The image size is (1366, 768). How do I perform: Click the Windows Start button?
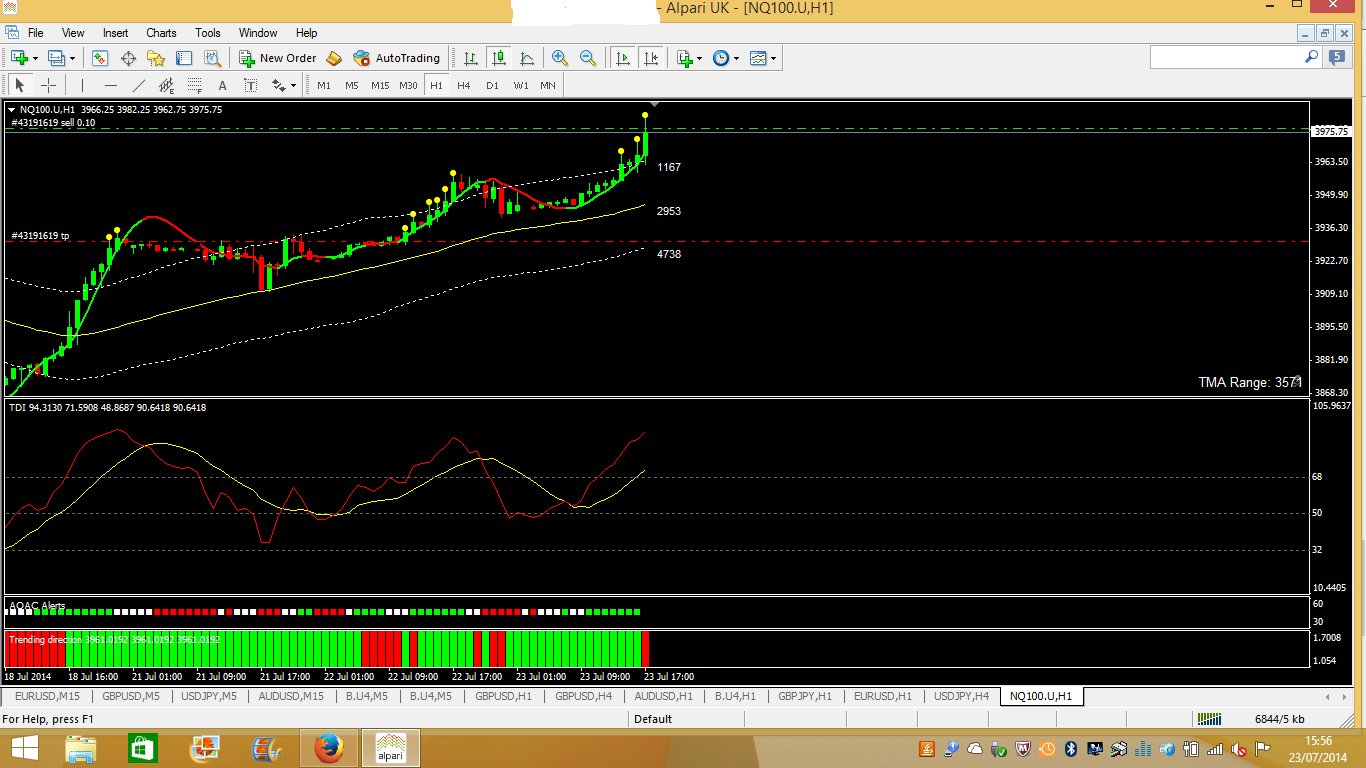coord(24,748)
